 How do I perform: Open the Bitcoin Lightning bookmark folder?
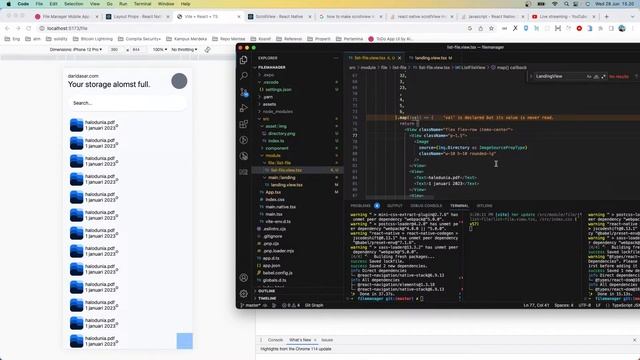[93, 39]
